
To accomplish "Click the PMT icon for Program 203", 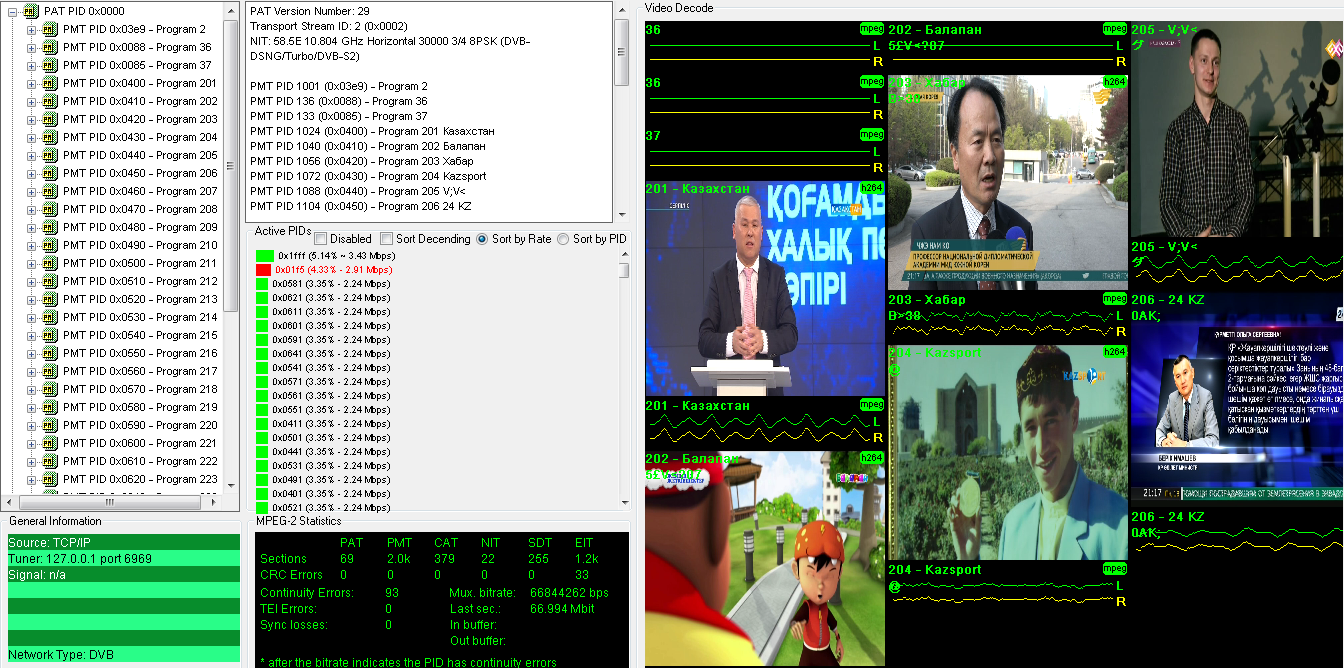I will pyautogui.click(x=50, y=119).
